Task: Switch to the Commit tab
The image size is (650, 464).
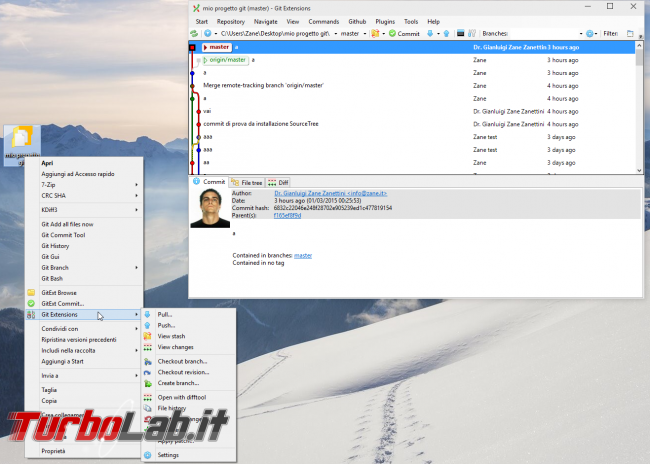Action: coord(209,182)
